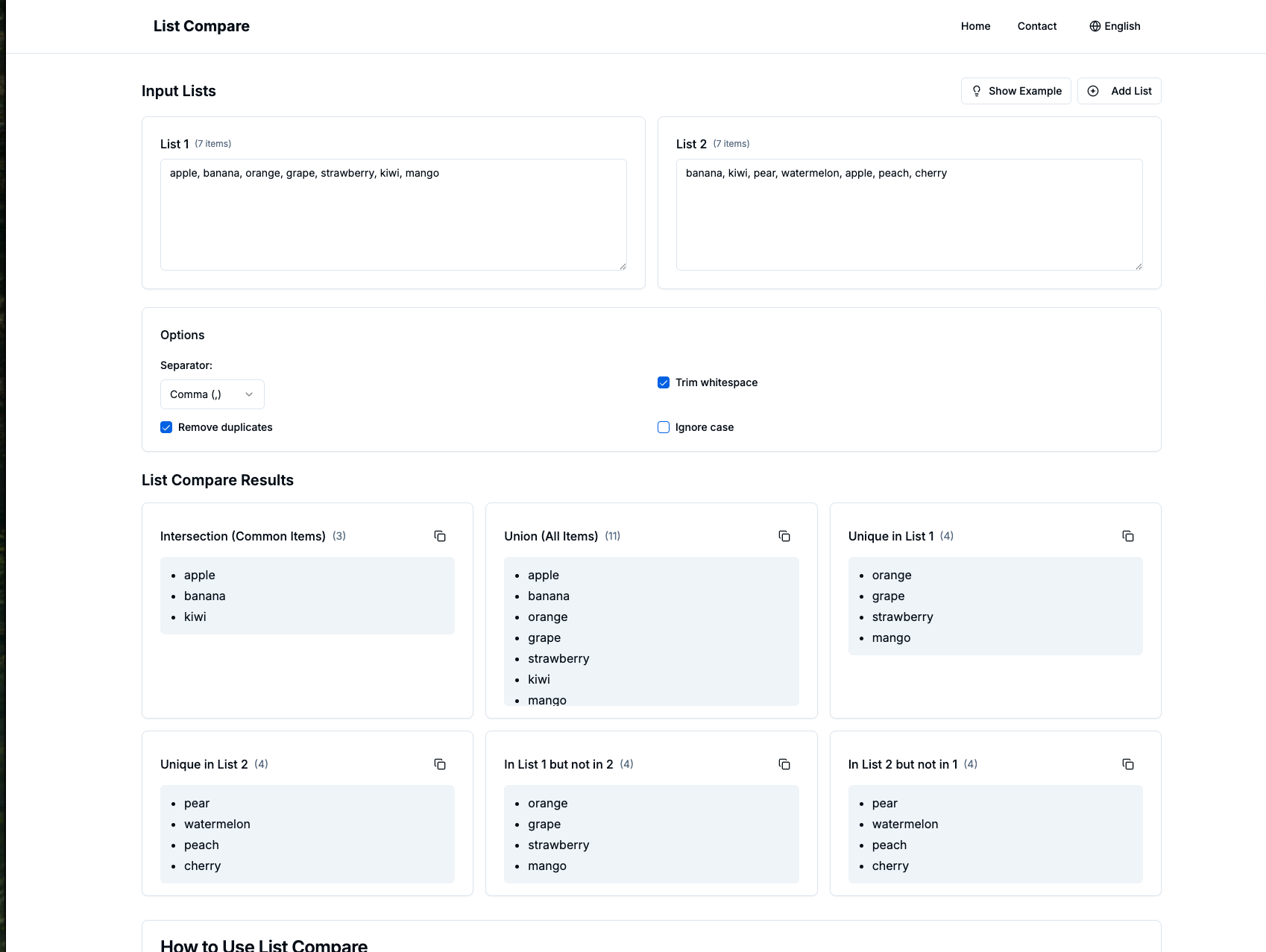Grab the List 2 textarea resize handle

point(1139,266)
